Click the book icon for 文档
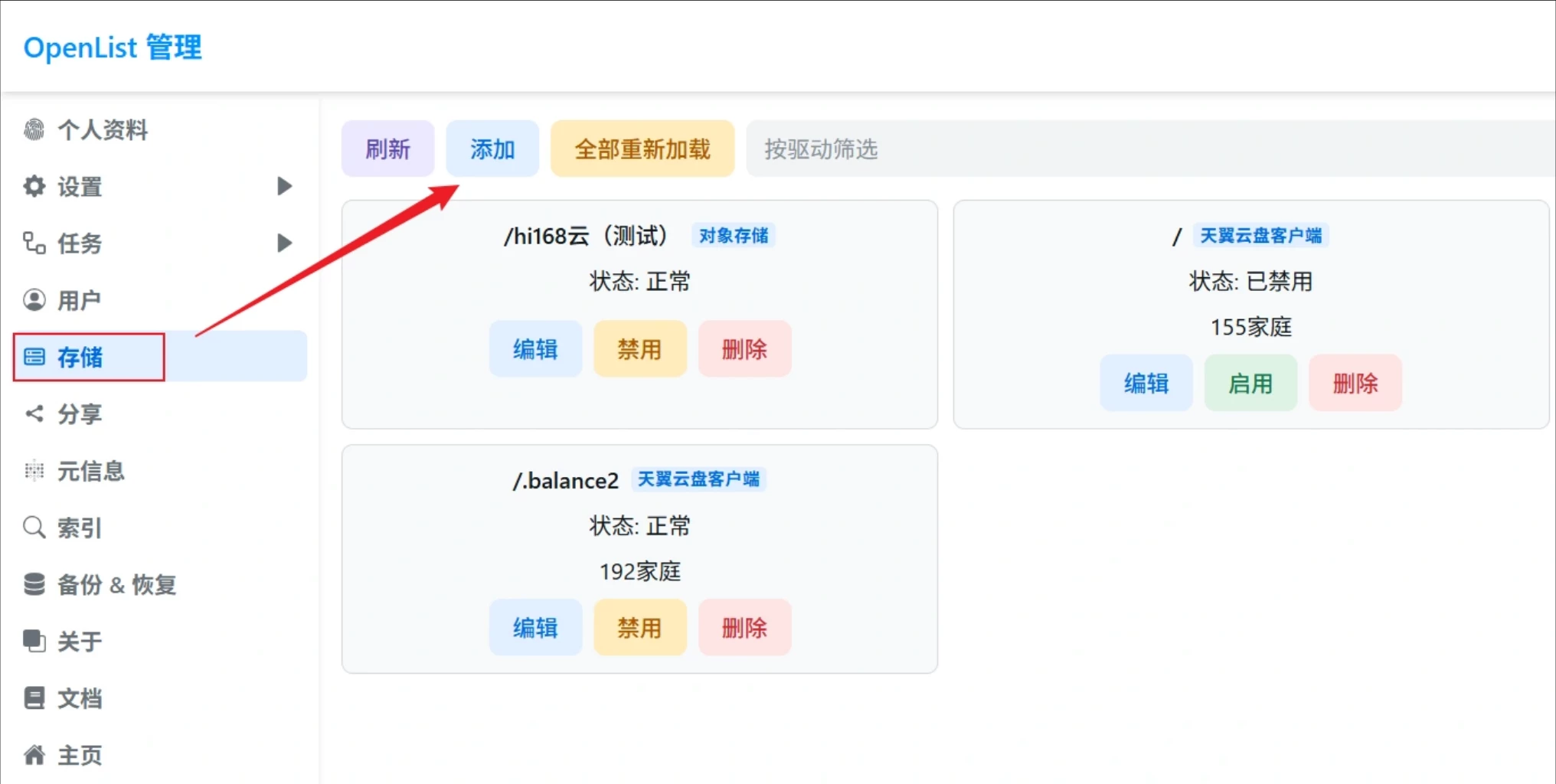This screenshot has width=1556, height=784. pos(34,698)
